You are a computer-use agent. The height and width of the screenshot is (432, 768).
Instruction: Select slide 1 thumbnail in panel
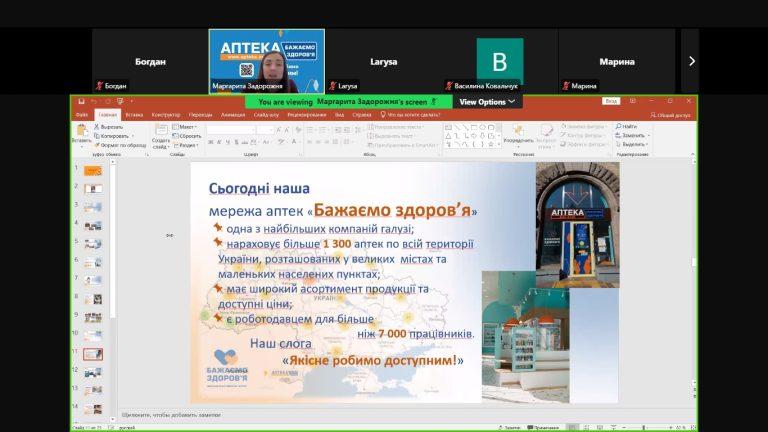tap(93, 170)
